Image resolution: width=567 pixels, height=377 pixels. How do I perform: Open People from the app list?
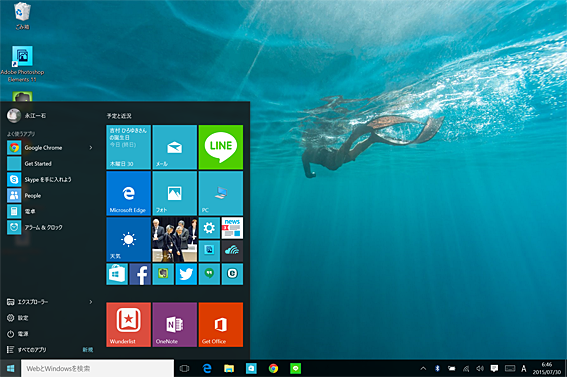pyautogui.click(x=51, y=195)
